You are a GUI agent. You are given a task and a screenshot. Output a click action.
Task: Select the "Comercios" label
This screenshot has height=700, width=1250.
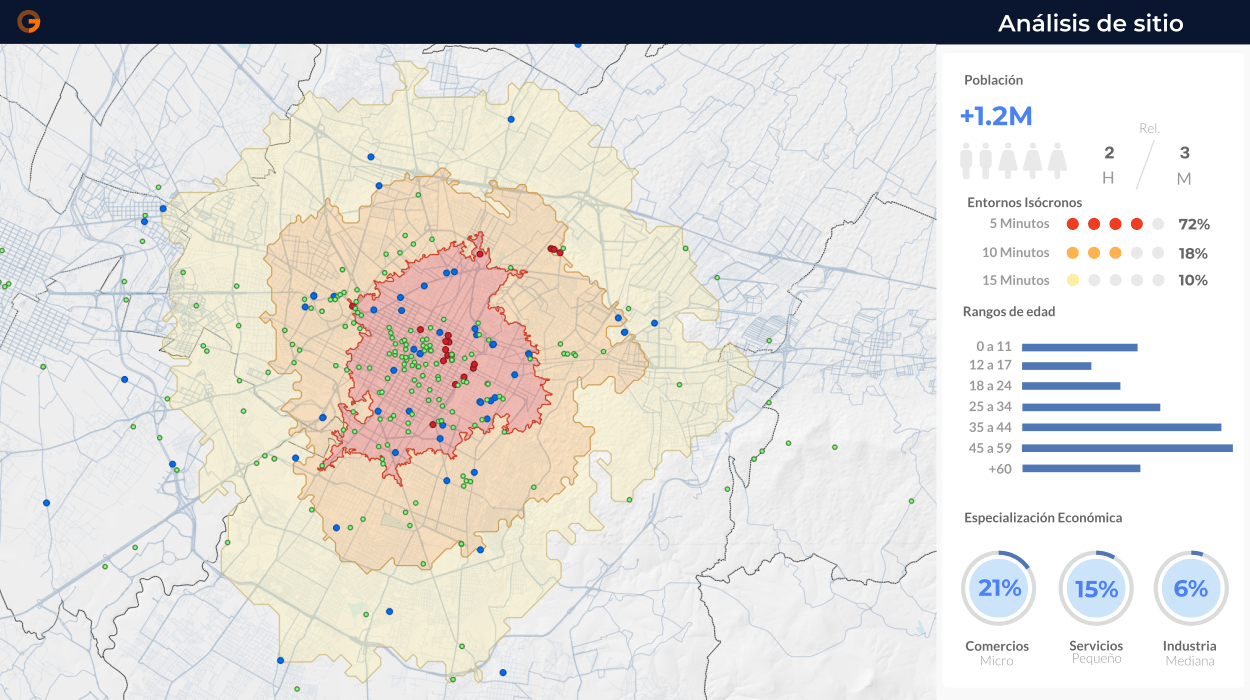997,646
